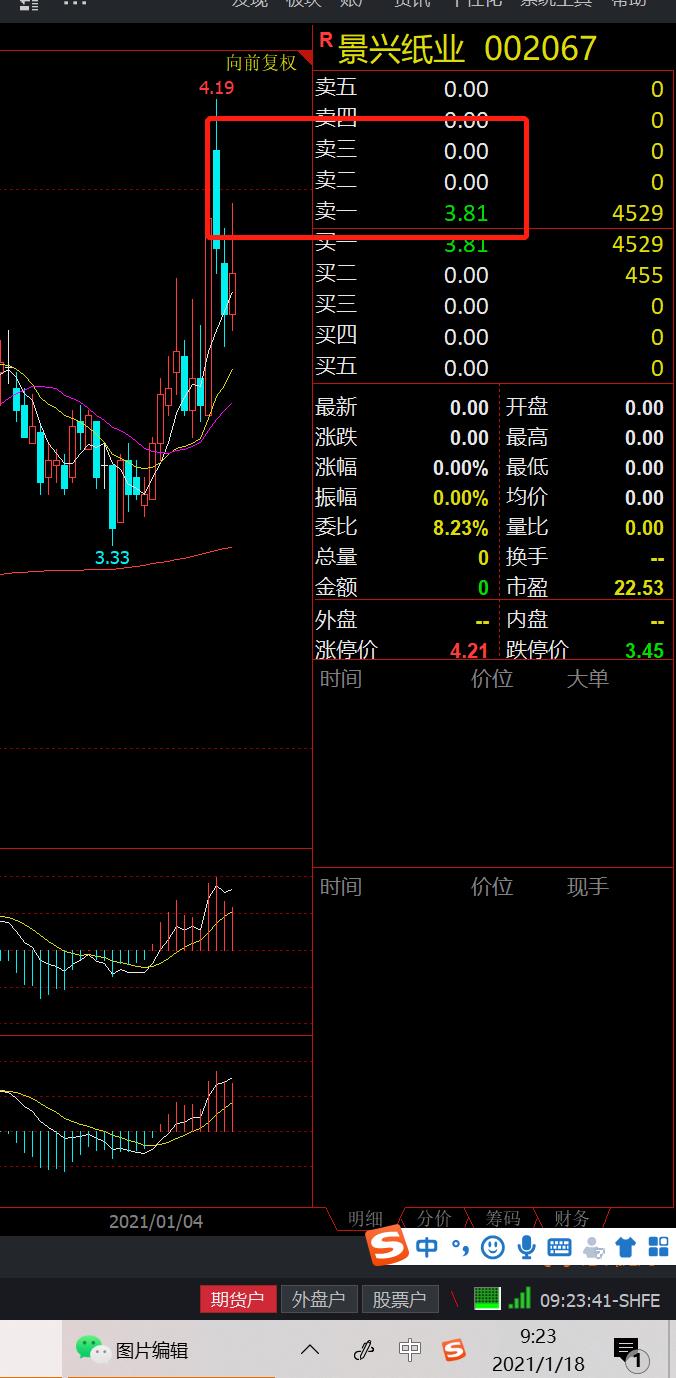Viewport: 676px width, 1378px height.
Task: Click the date label 2021/01/04 on the chart axis
Action: pyautogui.click(x=156, y=1221)
